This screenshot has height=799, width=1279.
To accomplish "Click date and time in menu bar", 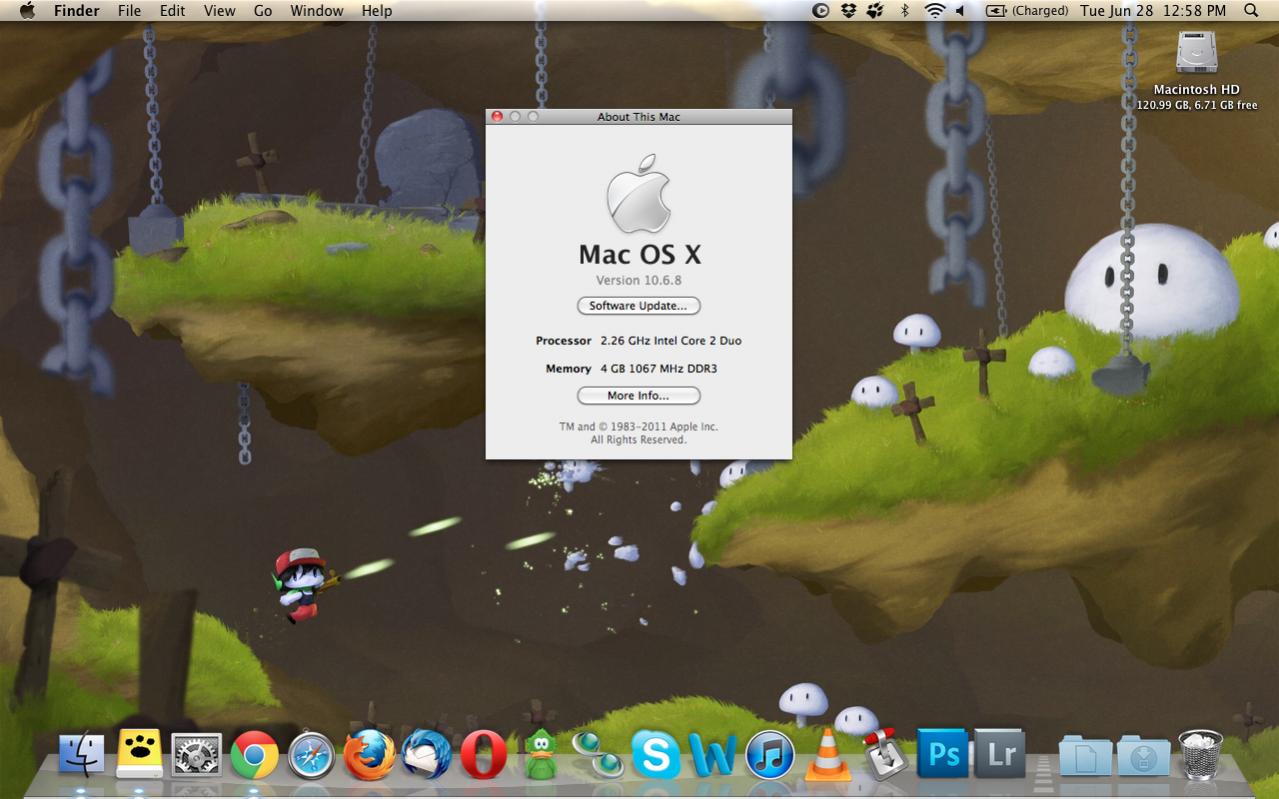I will click(1152, 10).
